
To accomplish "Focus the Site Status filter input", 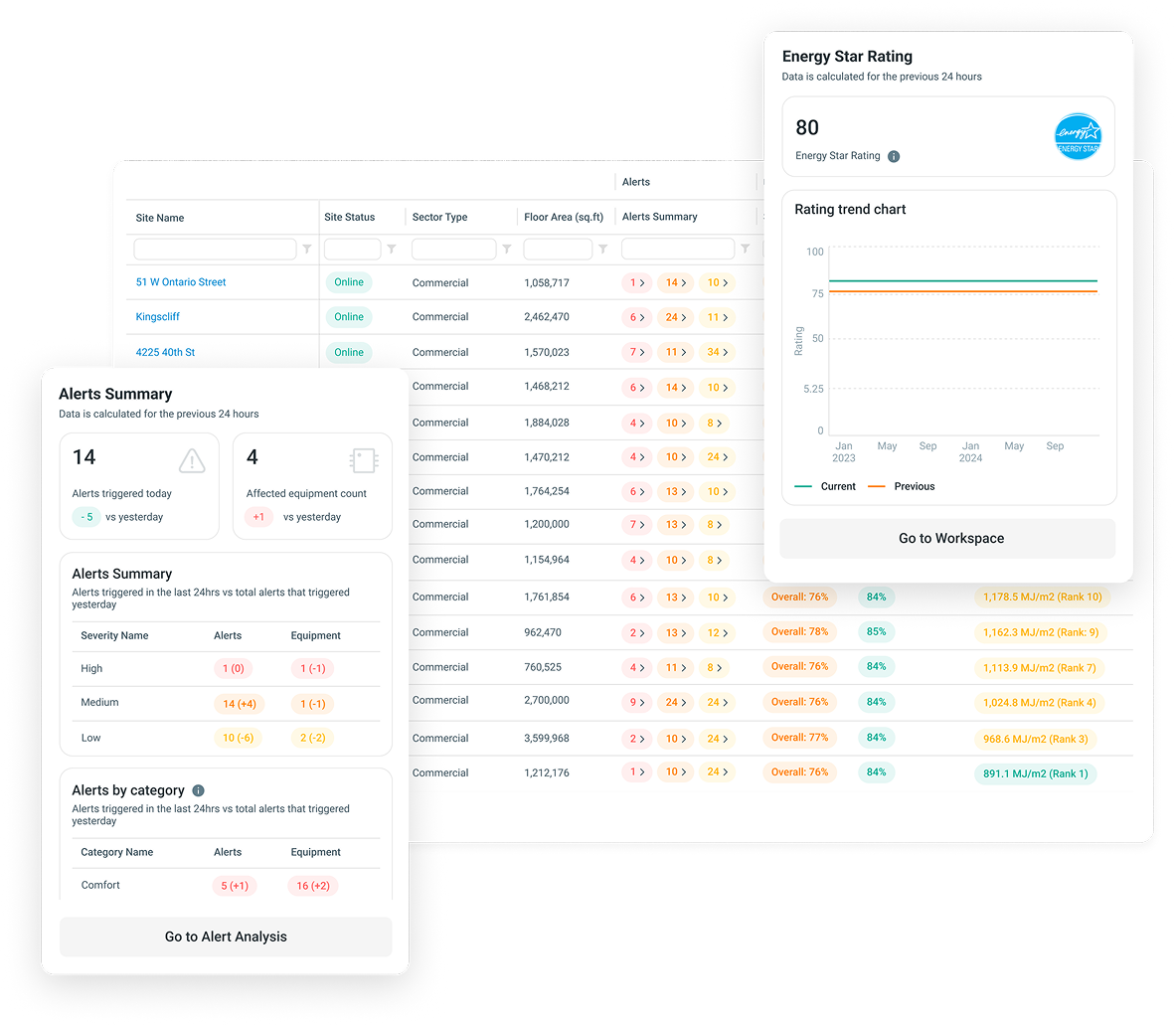I will click(x=353, y=250).
